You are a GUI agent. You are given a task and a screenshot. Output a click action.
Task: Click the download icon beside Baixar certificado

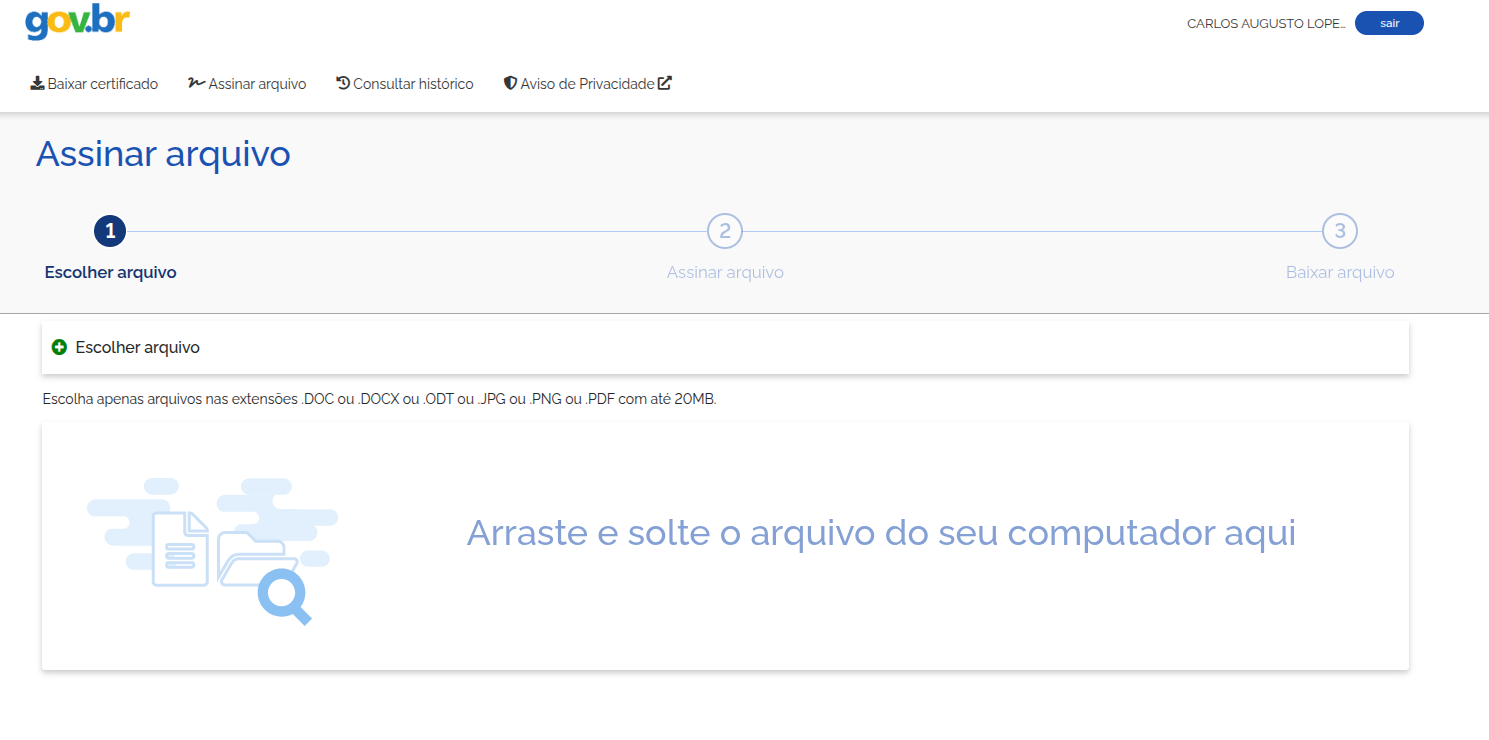(37, 83)
